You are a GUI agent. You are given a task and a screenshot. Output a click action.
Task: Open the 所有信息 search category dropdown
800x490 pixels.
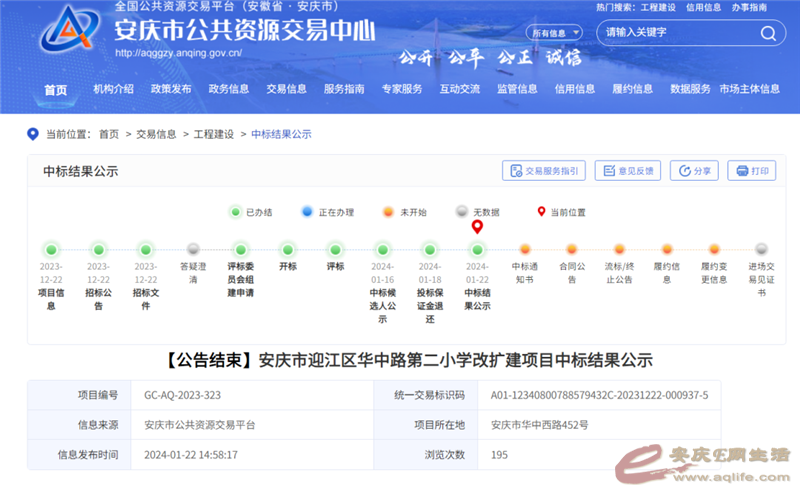click(x=555, y=33)
